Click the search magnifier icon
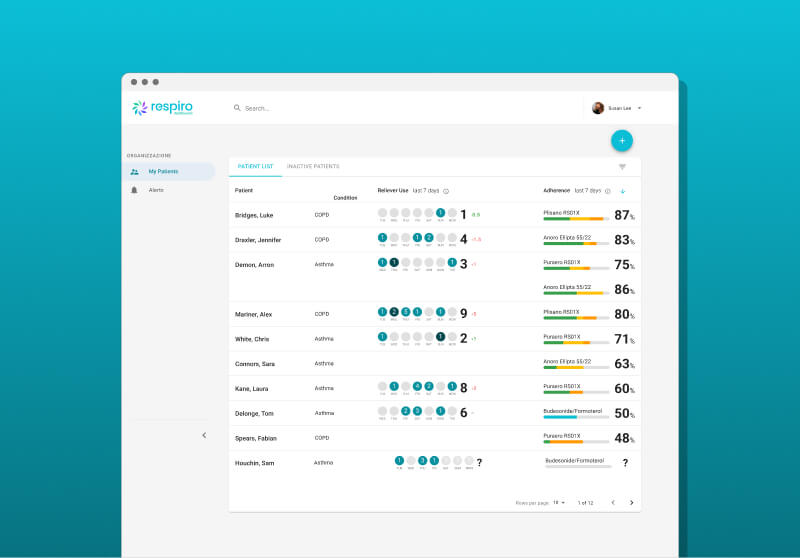800x558 pixels. [237, 108]
